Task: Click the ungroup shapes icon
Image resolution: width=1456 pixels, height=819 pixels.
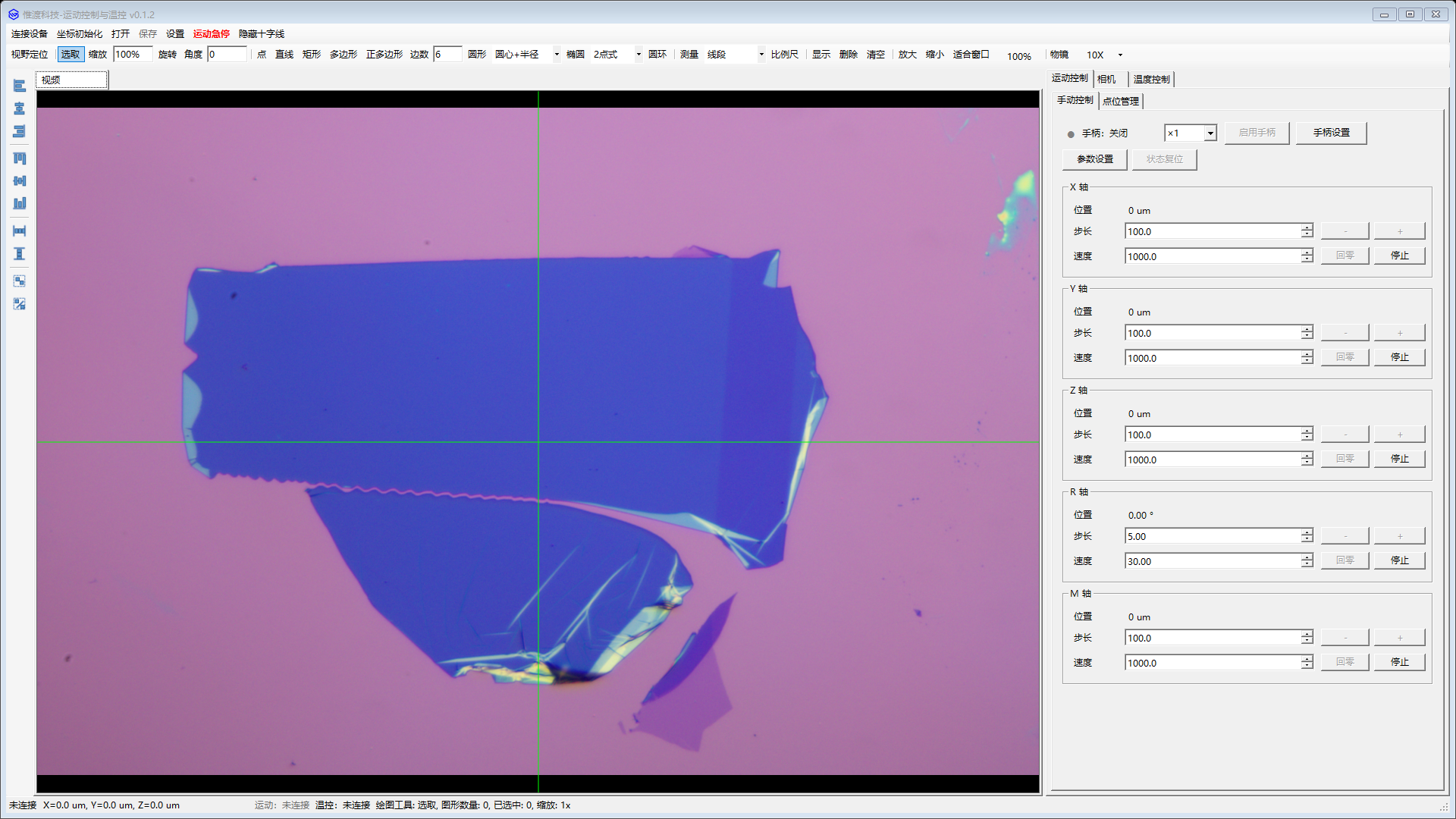Action: coord(20,304)
